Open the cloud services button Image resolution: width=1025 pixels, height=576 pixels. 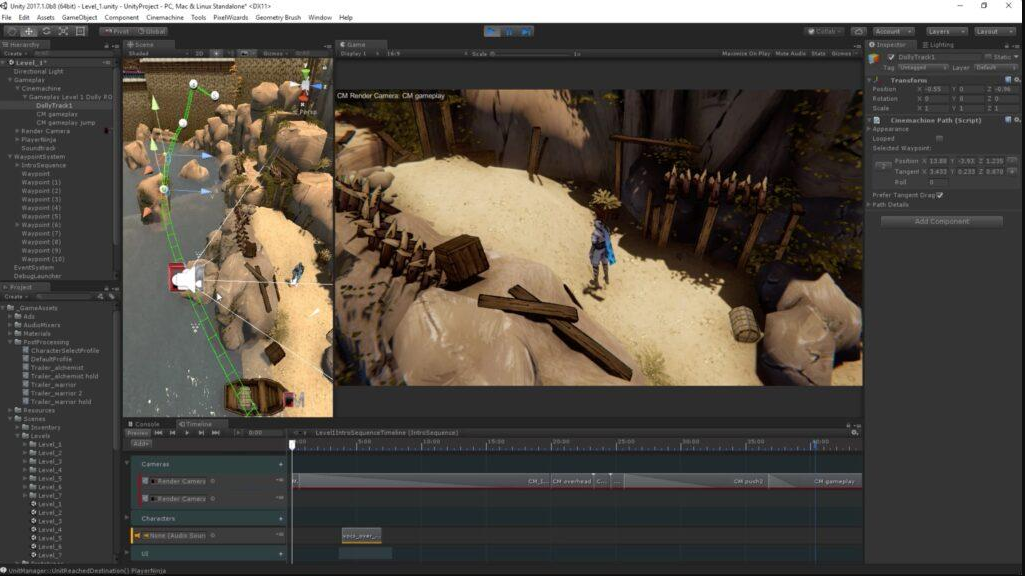[858, 31]
